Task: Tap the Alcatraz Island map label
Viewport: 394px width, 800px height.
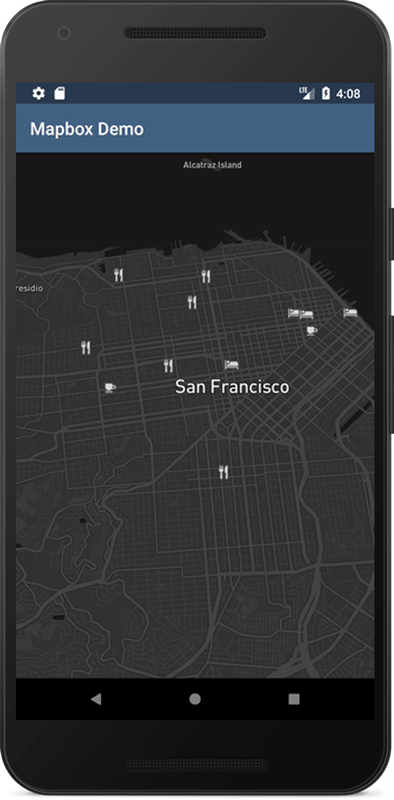Action: coord(212,165)
